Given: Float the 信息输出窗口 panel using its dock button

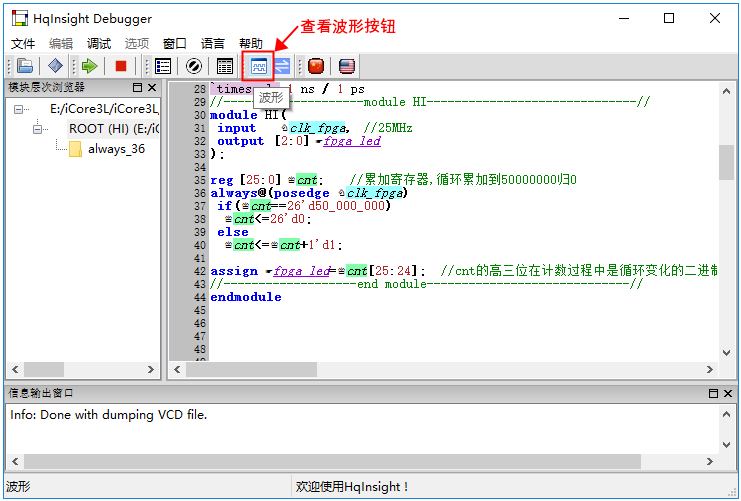Looking at the screenshot, I should click(x=712, y=394).
